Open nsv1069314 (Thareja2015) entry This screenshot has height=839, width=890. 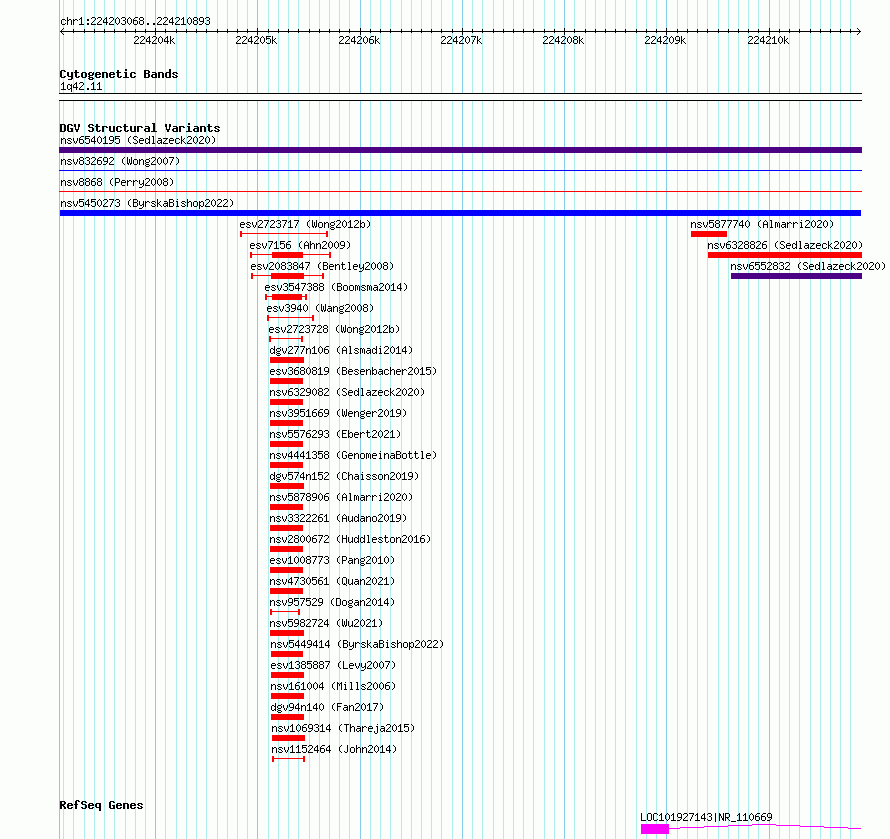[x=343, y=728]
